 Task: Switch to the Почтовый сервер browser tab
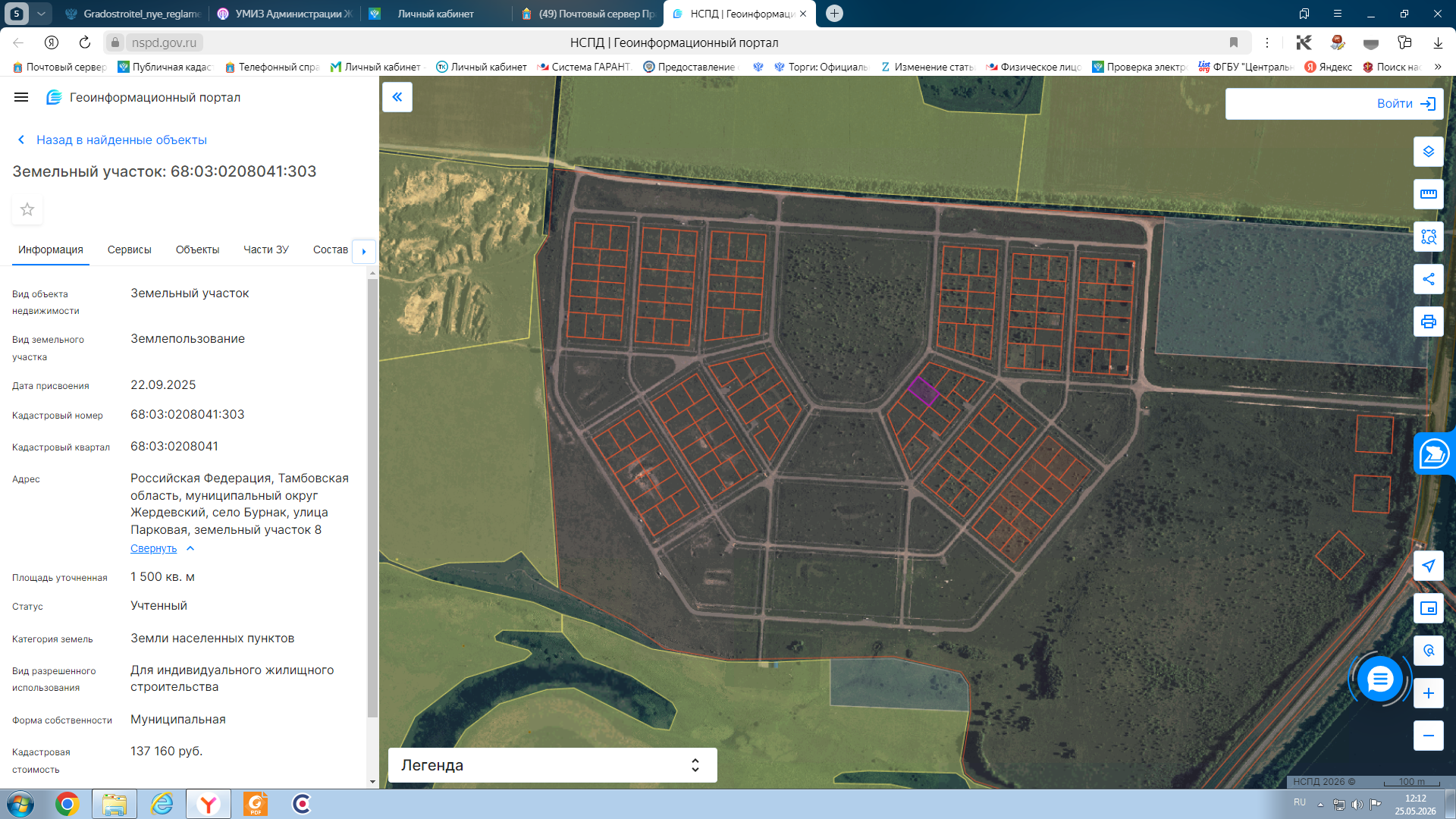coord(588,14)
